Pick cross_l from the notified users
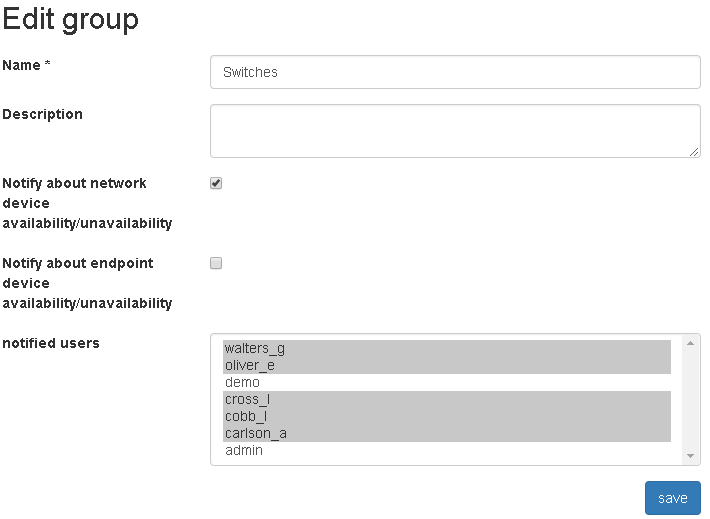Image resolution: width=710 pixels, height=519 pixels. [x=446, y=399]
